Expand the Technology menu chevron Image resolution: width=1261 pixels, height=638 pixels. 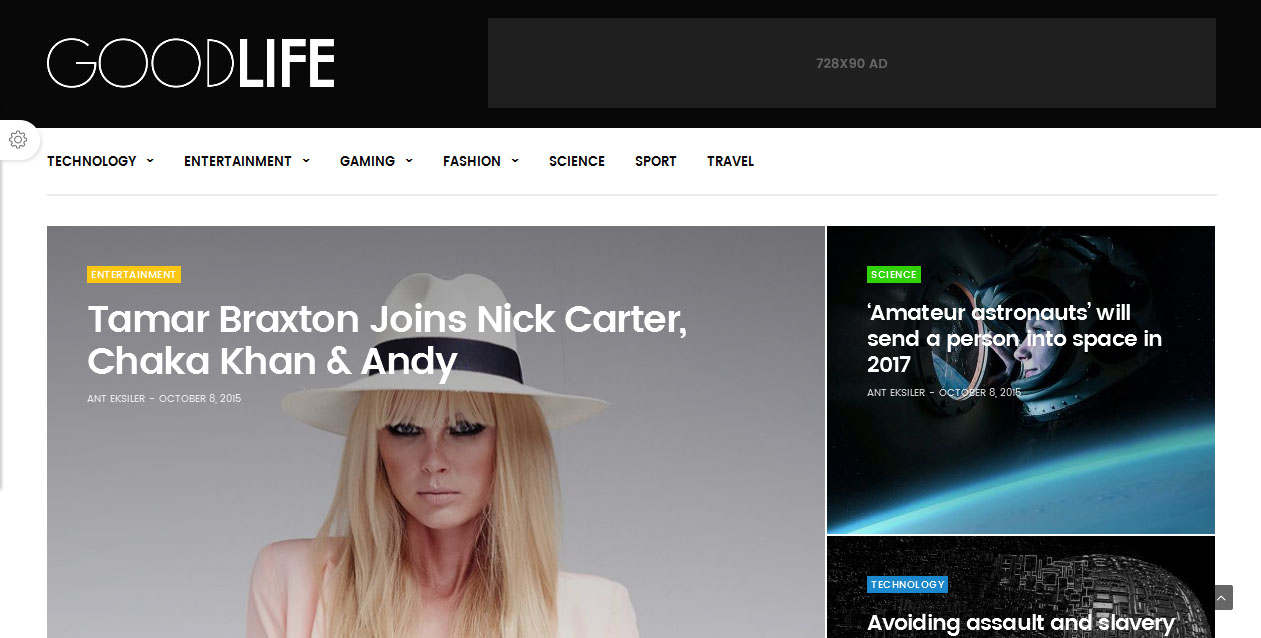click(150, 161)
